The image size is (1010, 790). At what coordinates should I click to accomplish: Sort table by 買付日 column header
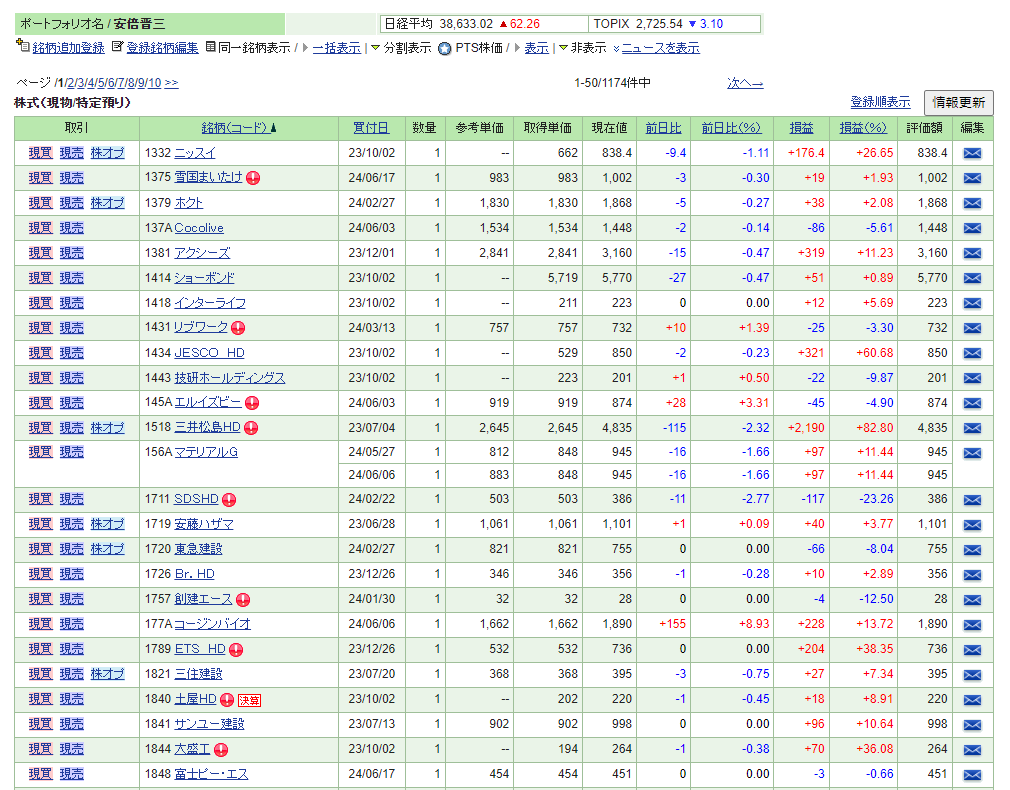point(371,128)
